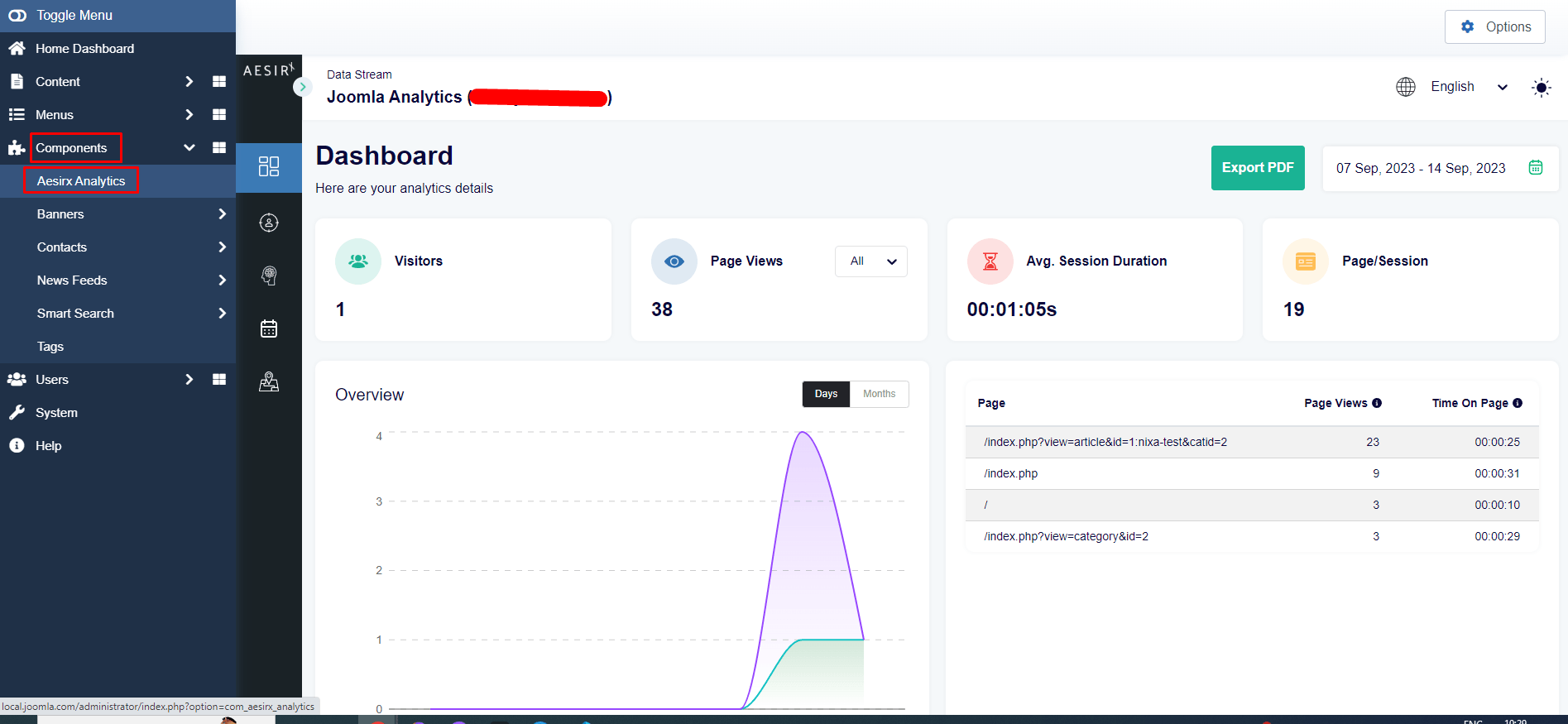Image resolution: width=1568 pixels, height=724 pixels.
Task: Open the nixa-test article page link
Action: (x=1105, y=442)
